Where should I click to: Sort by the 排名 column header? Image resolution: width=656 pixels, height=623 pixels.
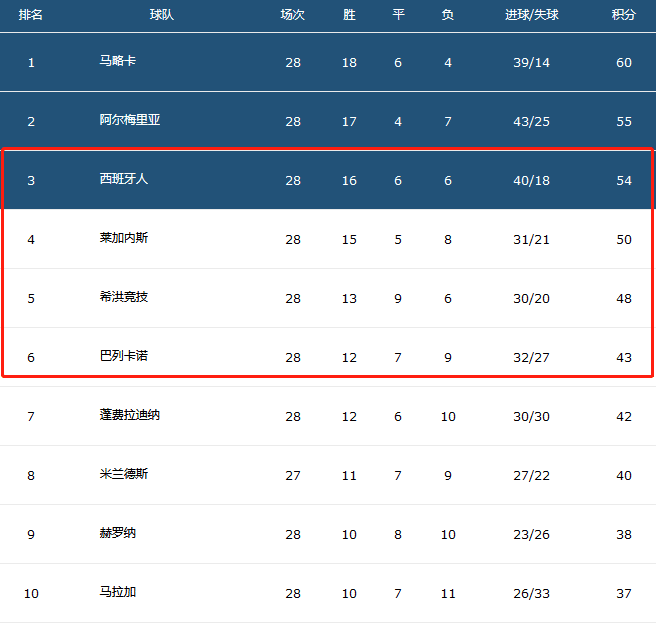point(31,15)
